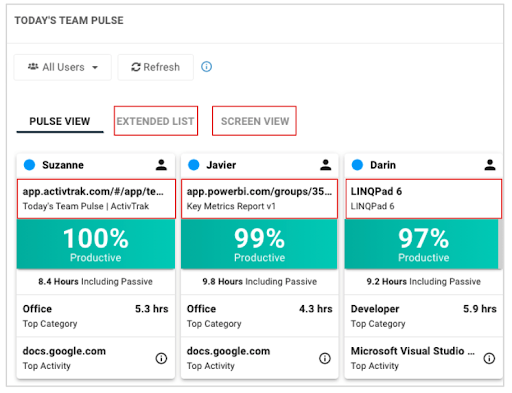Switch to the Screen View tab
This screenshot has height=393, width=512.
(254, 121)
